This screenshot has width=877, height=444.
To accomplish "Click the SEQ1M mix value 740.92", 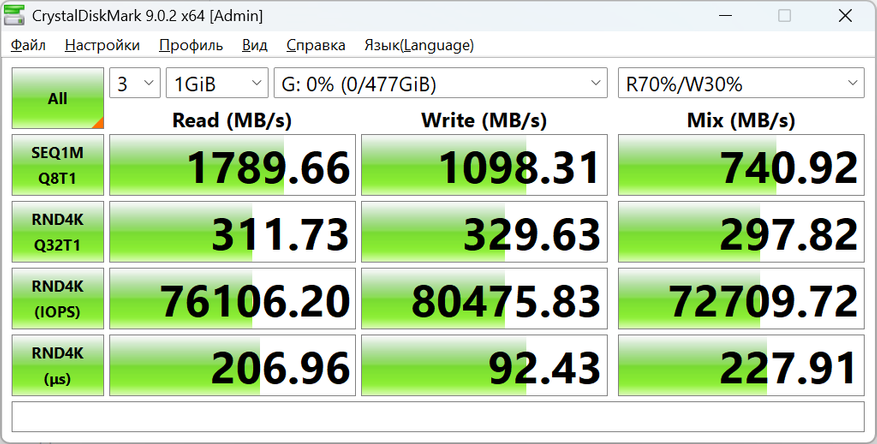I will (741, 165).
